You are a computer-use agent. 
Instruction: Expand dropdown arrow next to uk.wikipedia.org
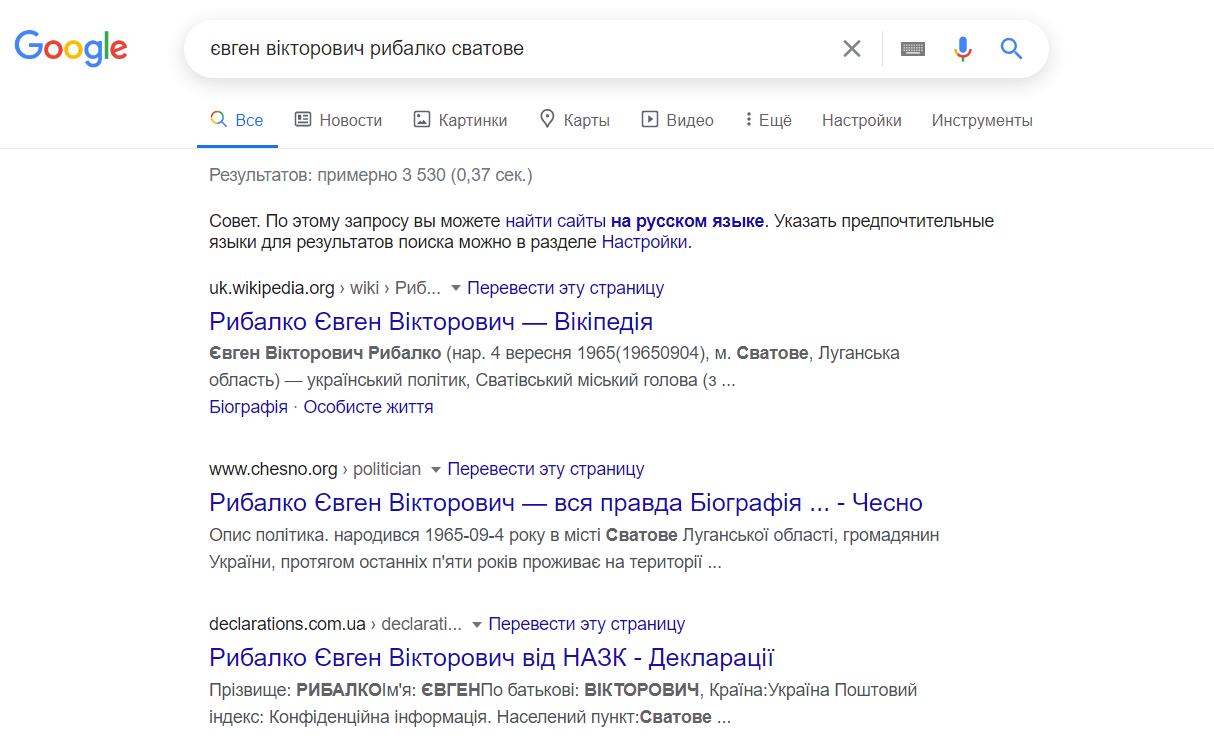tap(455, 288)
